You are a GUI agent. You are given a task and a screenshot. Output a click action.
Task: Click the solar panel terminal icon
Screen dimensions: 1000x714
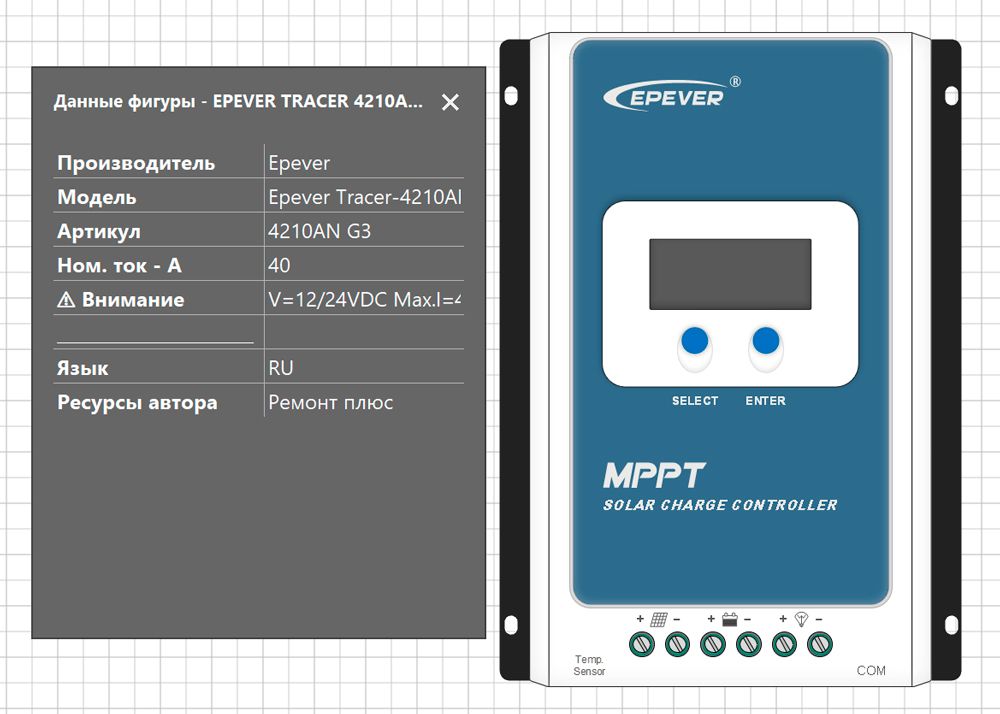click(658, 618)
